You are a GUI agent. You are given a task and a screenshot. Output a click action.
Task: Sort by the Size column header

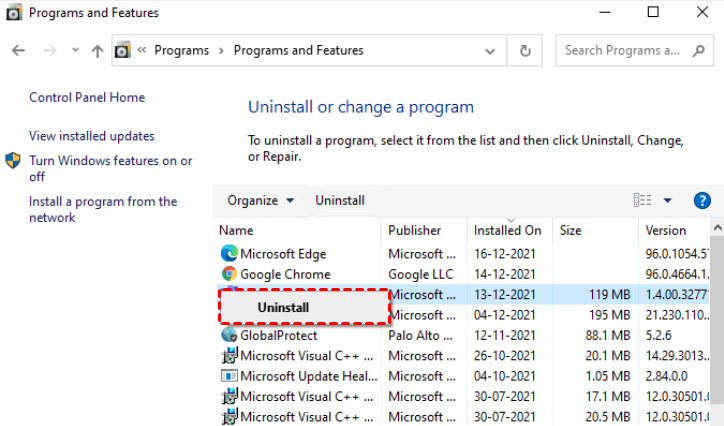point(570,230)
